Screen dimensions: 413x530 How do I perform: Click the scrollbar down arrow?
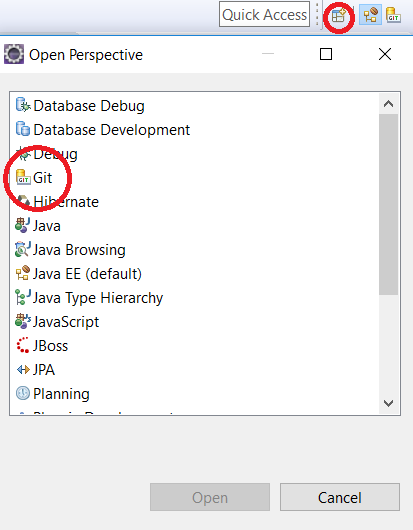pyautogui.click(x=388, y=403)
